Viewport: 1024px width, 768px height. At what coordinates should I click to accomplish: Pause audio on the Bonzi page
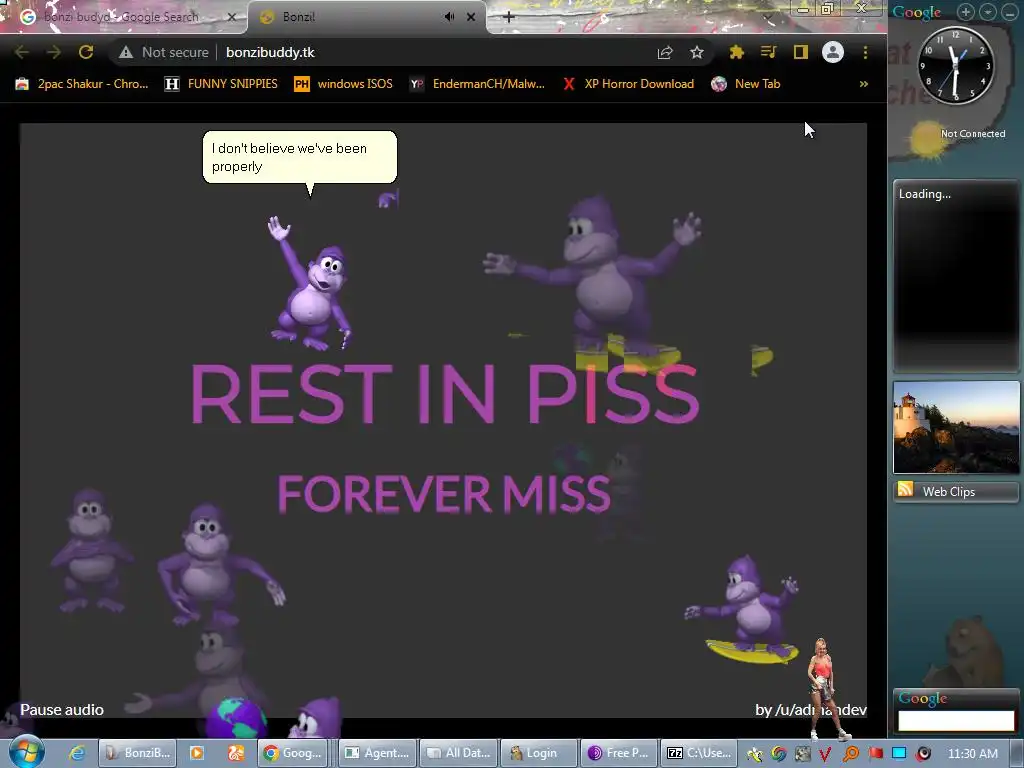[x=62, y=709]
